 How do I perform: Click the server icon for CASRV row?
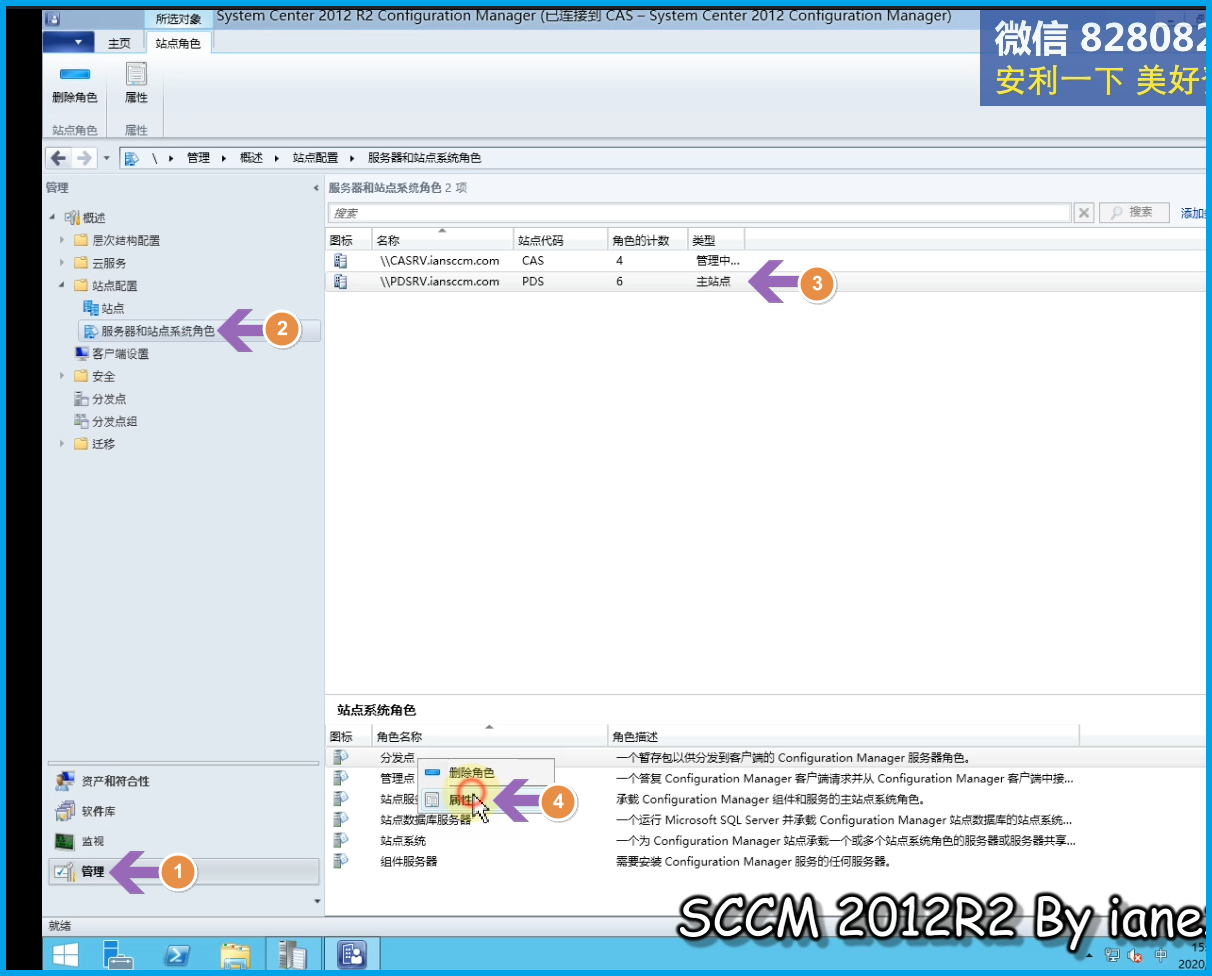click(340, 261)
